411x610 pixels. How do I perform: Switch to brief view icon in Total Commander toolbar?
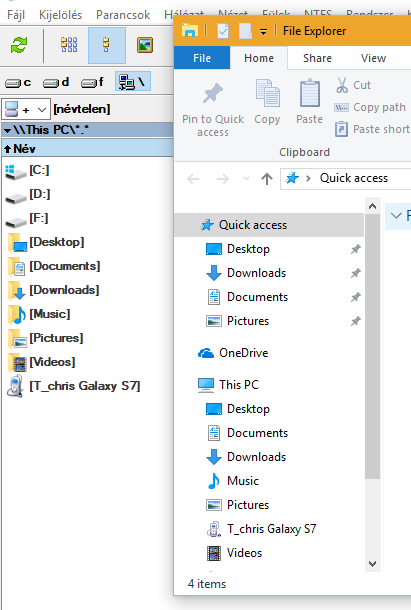click(x=69, y=45)
